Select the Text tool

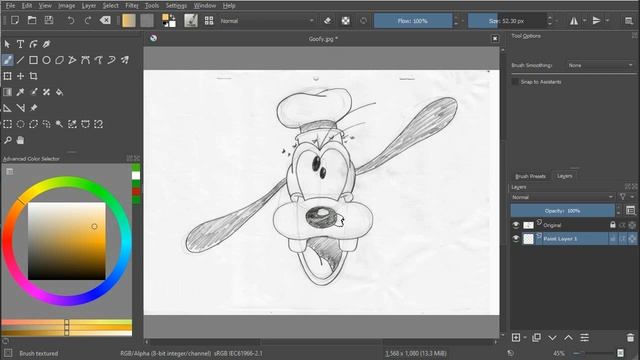[20, 44]
